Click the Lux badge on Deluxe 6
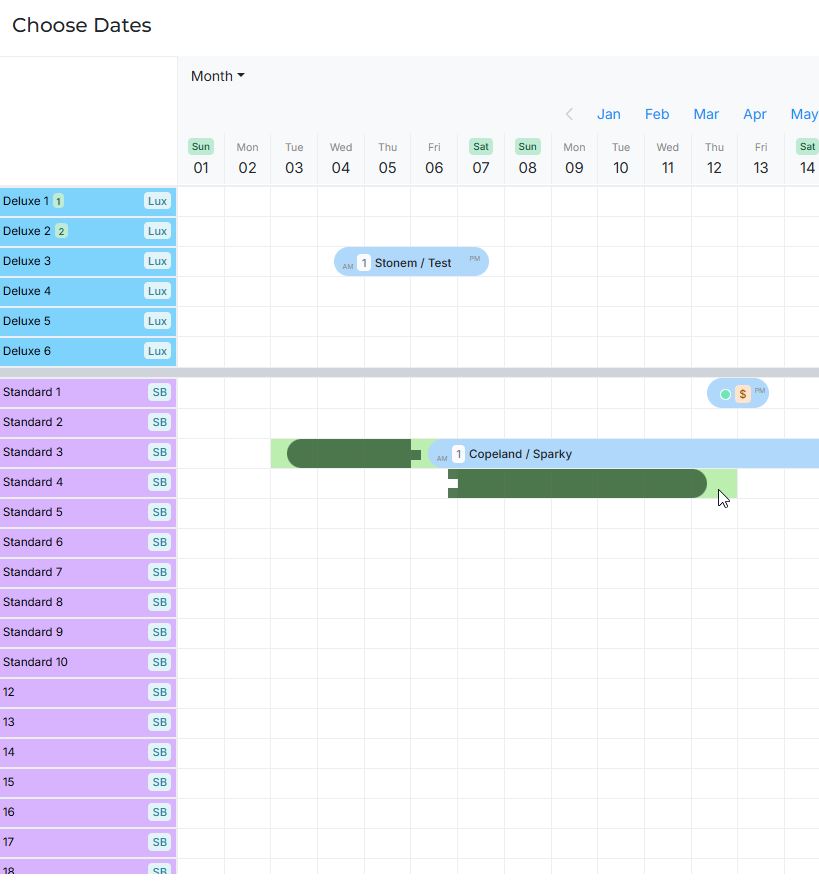Viewport: 819px width, 890px height. [x=157, y=351]
